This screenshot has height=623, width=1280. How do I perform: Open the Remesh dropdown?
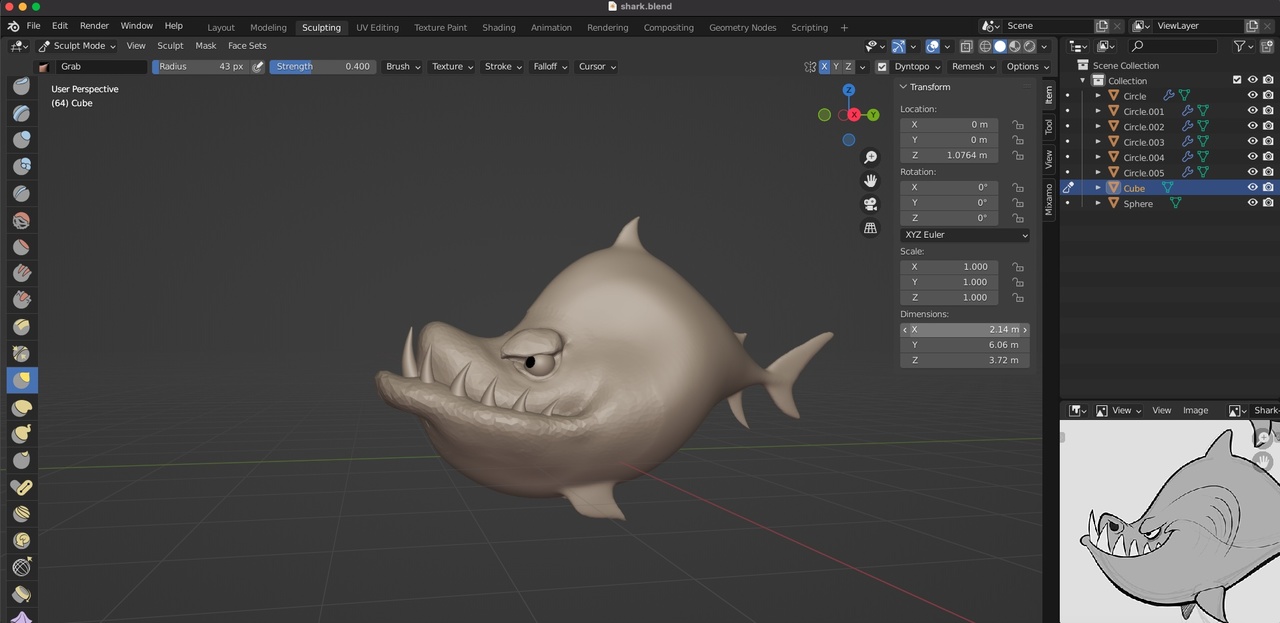(970, 66)
